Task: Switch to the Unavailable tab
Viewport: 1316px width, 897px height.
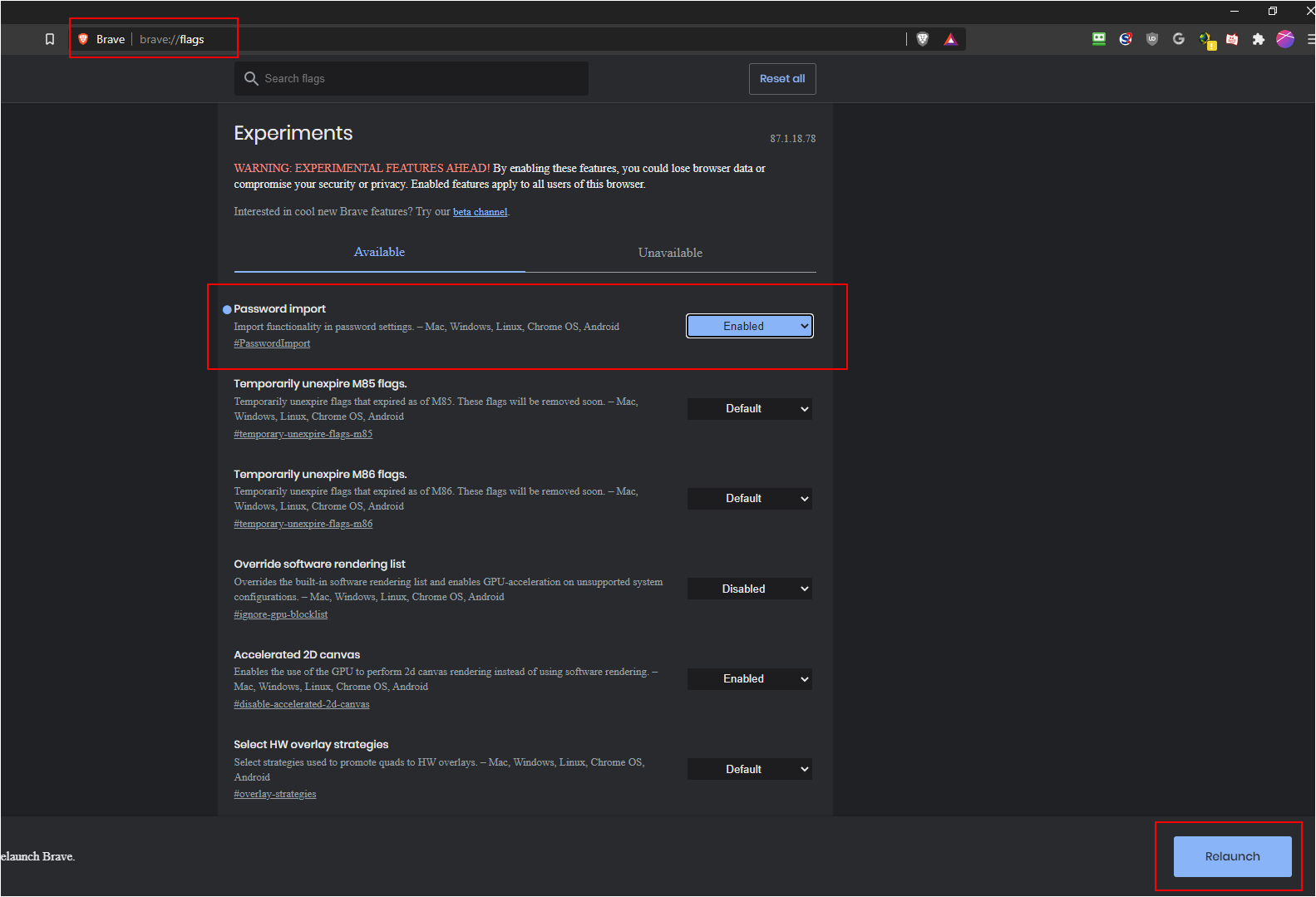Action: pos(670,253)
